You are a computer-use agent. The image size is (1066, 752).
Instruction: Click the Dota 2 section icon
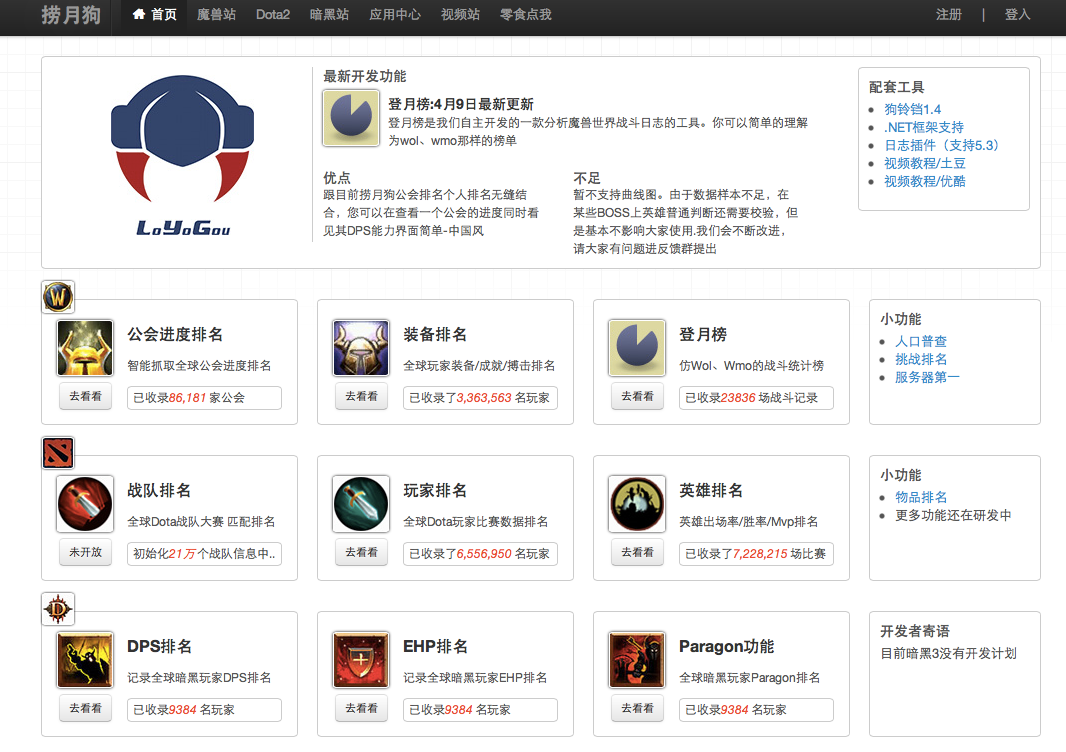58,453
